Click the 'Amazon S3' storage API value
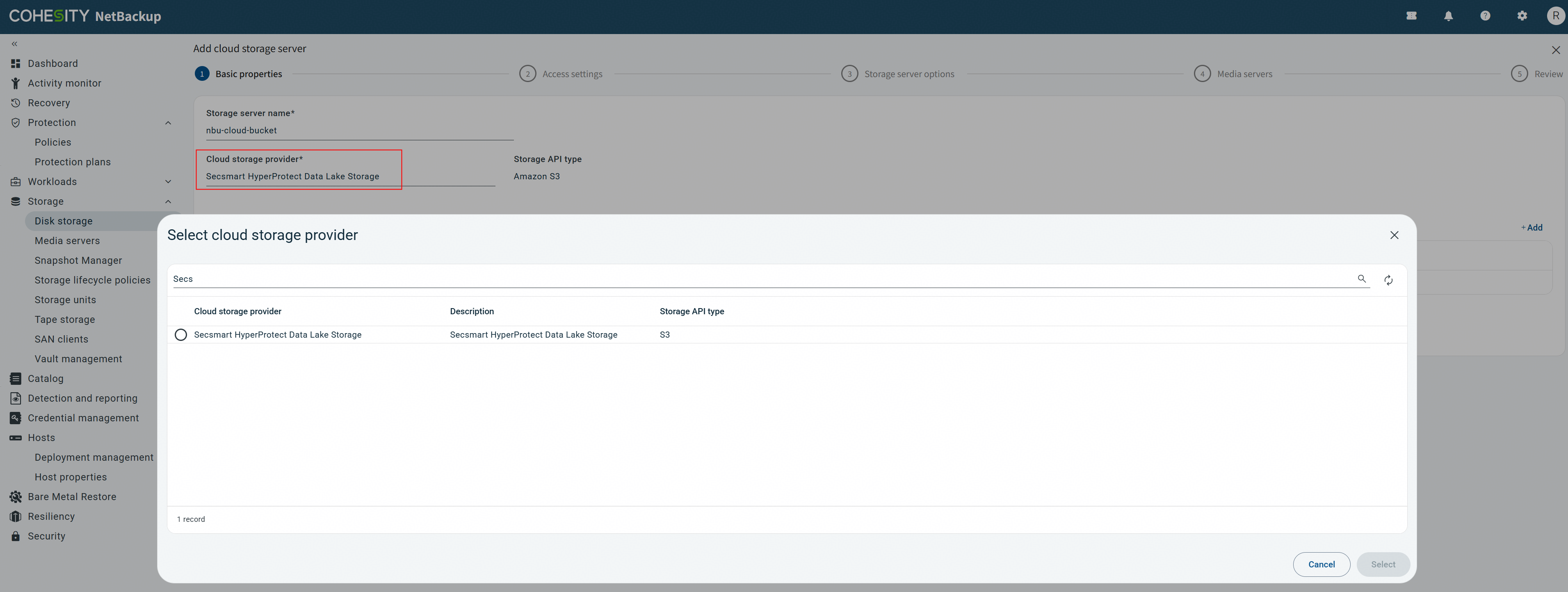 pyautogui.click(x=536, y=177)
